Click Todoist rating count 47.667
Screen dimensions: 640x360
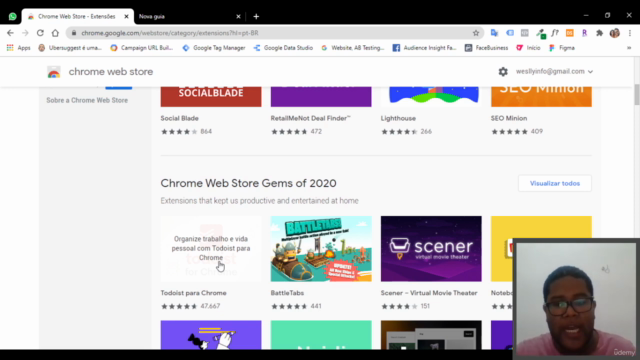click(x=210, y=306)
